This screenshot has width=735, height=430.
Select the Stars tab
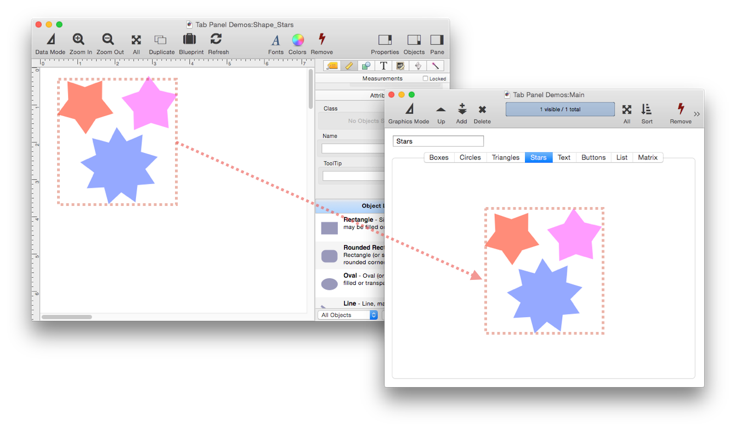[539, 158]
